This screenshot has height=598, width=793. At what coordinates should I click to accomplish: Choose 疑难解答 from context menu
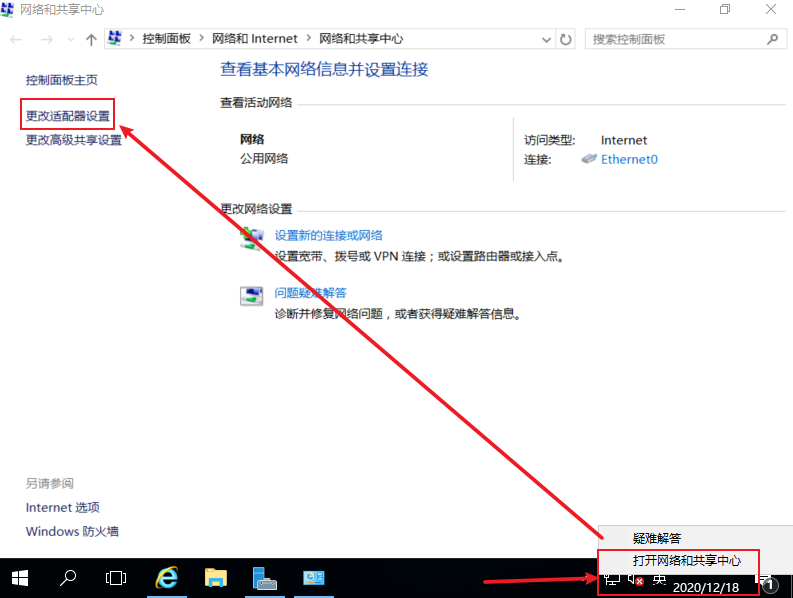coord(657,538)
